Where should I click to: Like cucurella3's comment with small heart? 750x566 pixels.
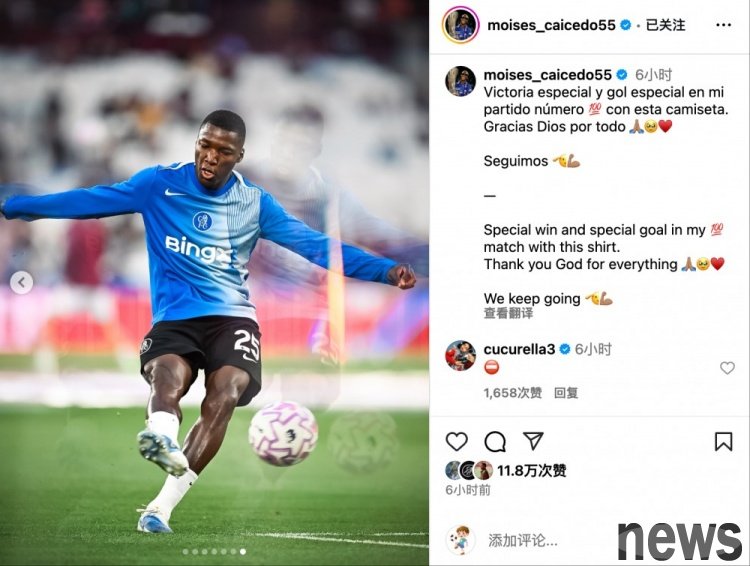(727, 367)
